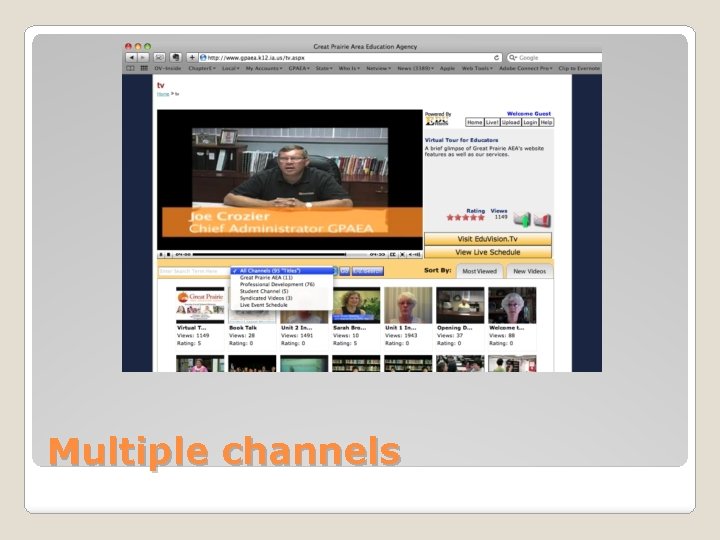Click the Help button

546,122
